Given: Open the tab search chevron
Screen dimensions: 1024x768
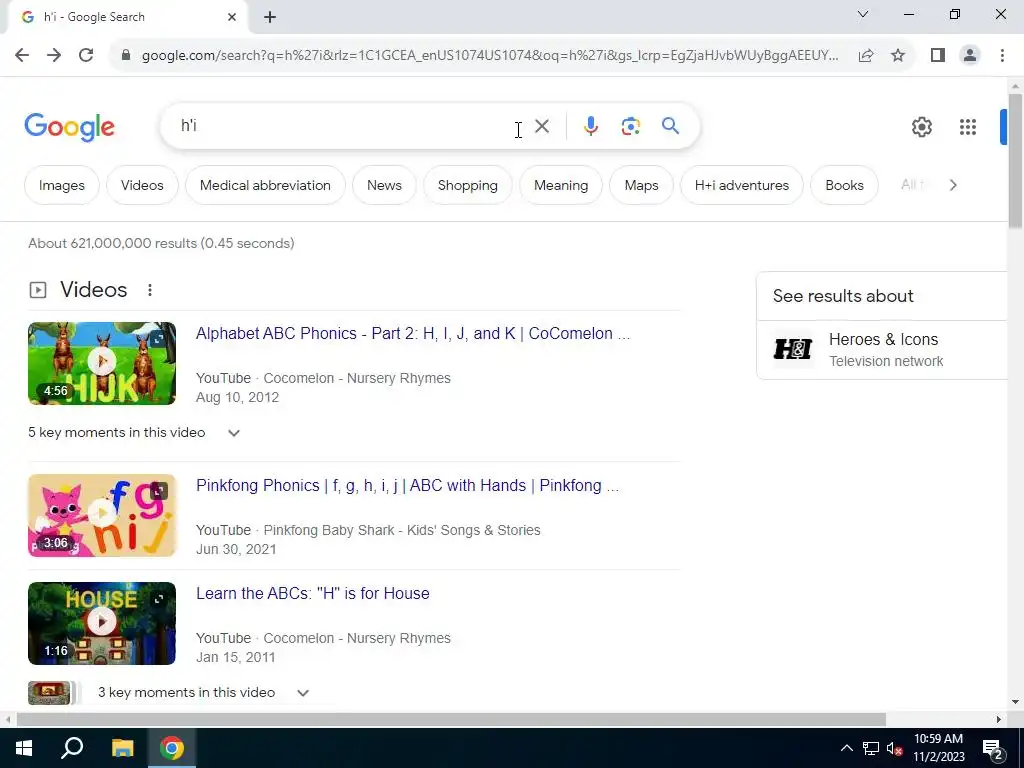Looking at the screenshot, I should (863, 14).
